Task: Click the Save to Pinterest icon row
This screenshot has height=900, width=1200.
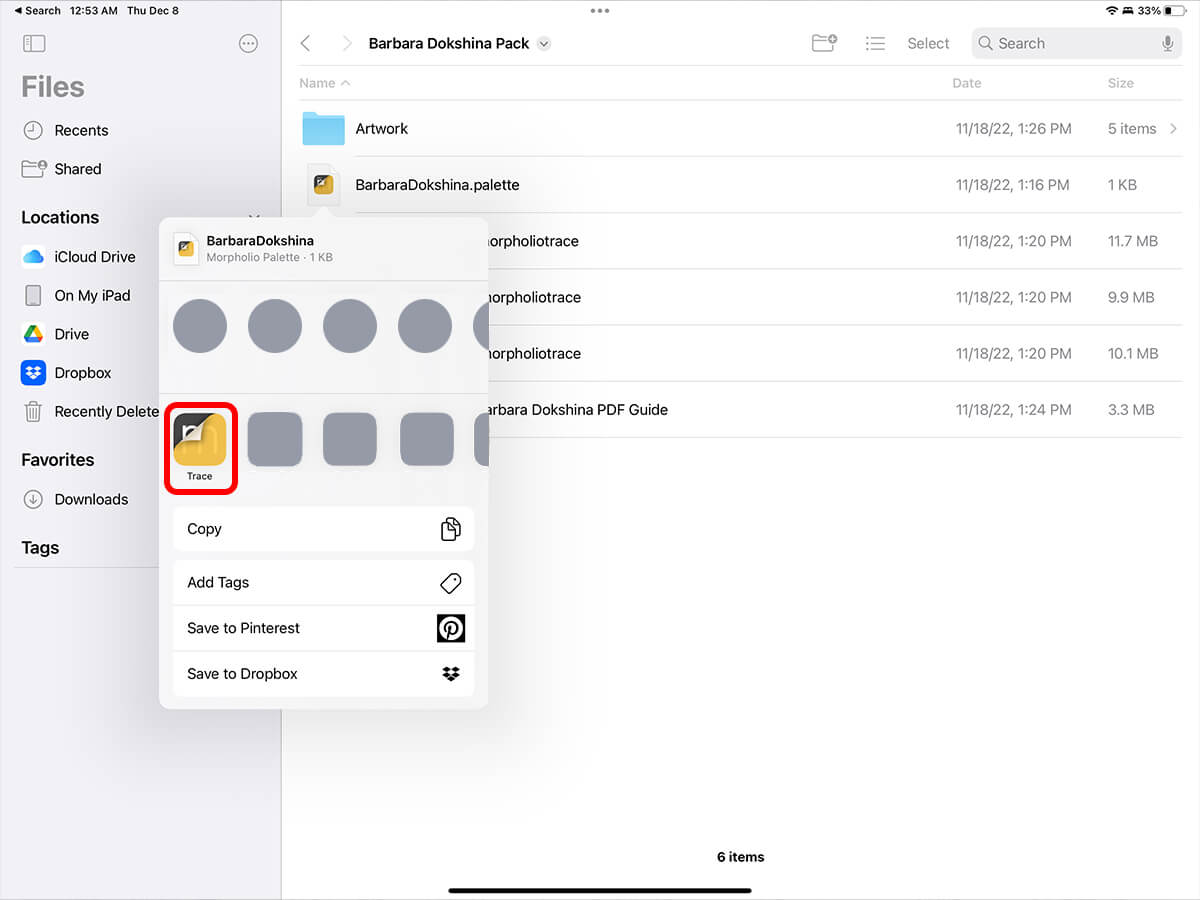Action: point(323,628)
